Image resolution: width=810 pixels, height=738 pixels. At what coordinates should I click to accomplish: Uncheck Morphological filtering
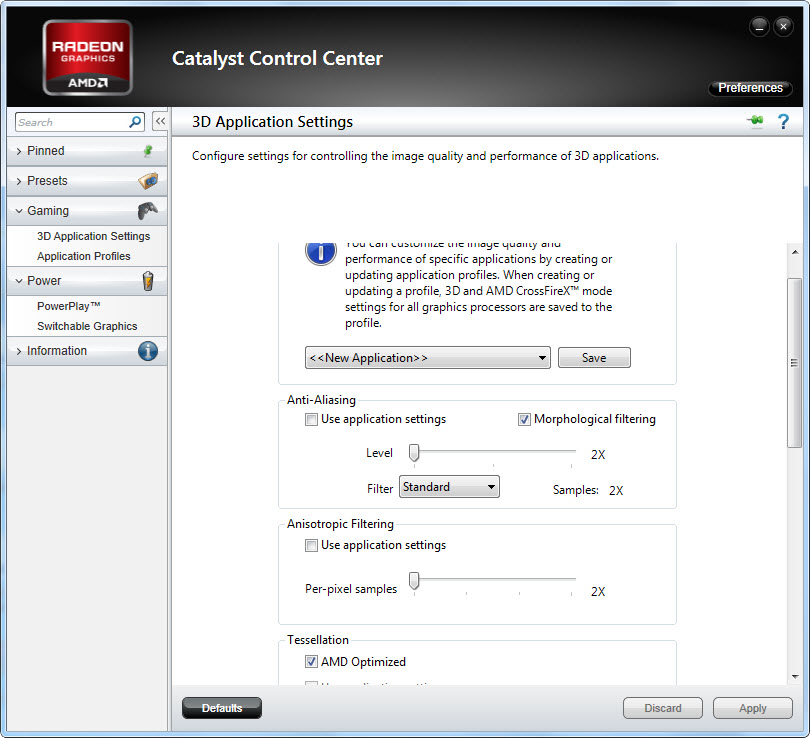click(x=525, y=419)
